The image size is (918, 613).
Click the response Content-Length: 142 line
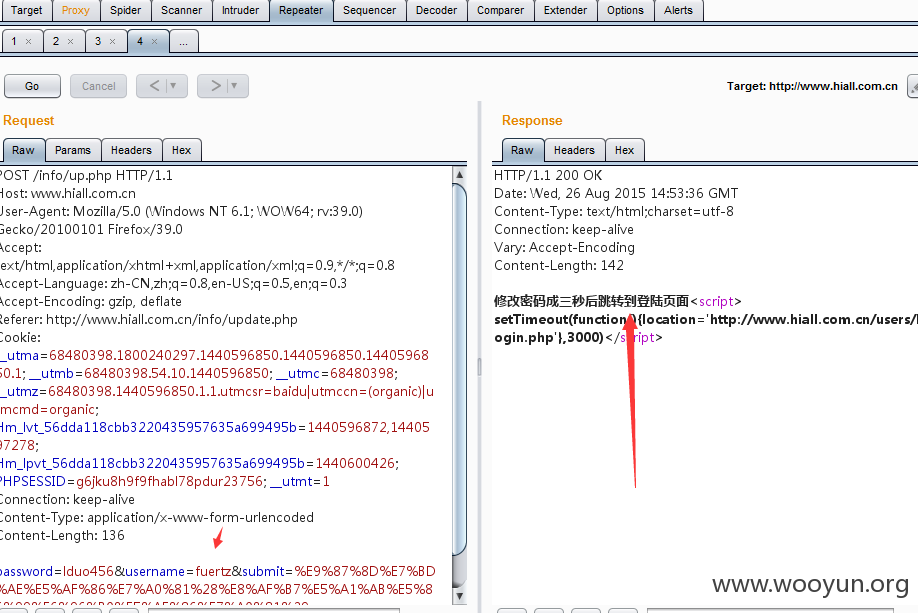point(559,266)
